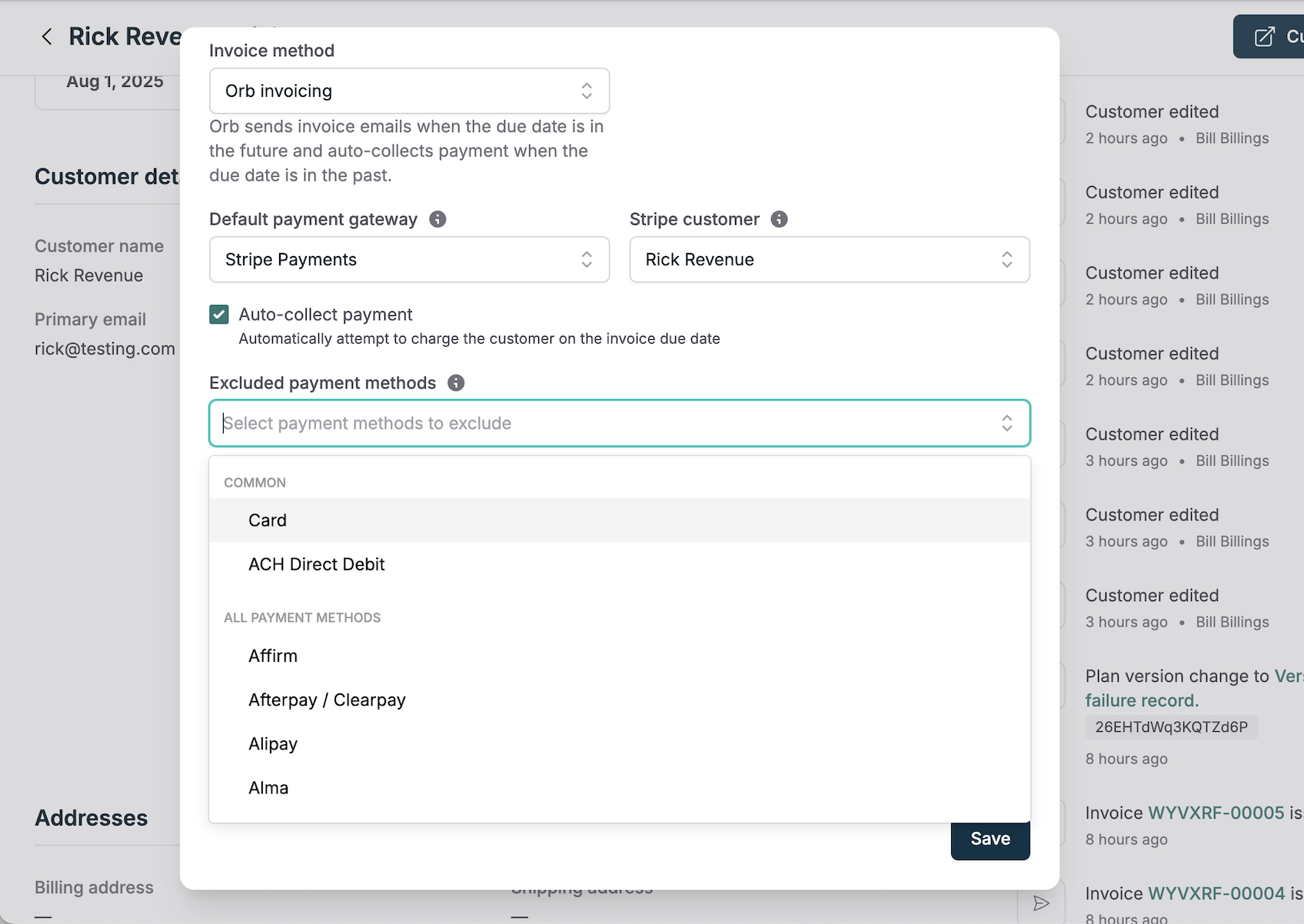Select the ACH Direct Debit option
The width and height of the screenshot is (1304, 924).
pos(316,564)
